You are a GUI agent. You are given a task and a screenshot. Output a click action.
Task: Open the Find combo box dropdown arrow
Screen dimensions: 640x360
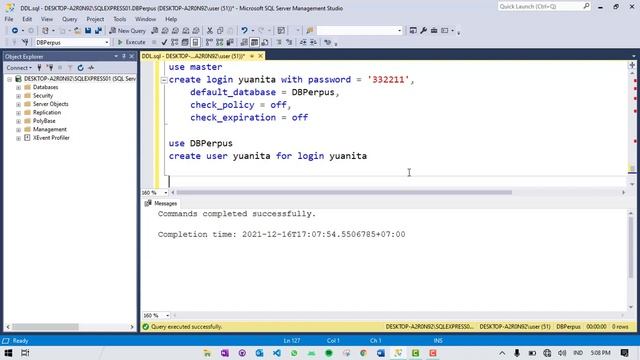400,31
